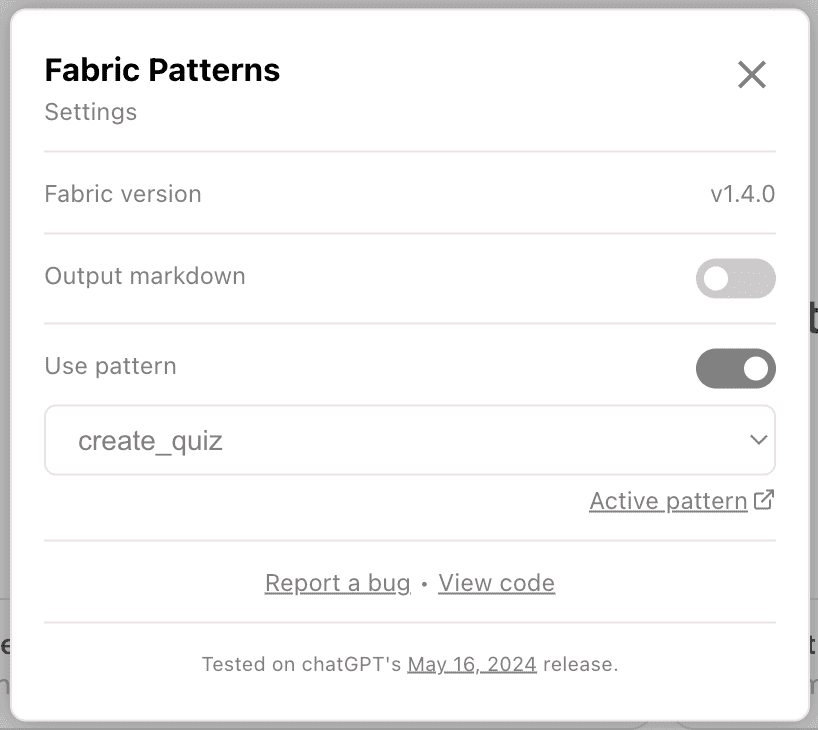Click the Output markdown label

pyautogui.click(x=145, y=276)
